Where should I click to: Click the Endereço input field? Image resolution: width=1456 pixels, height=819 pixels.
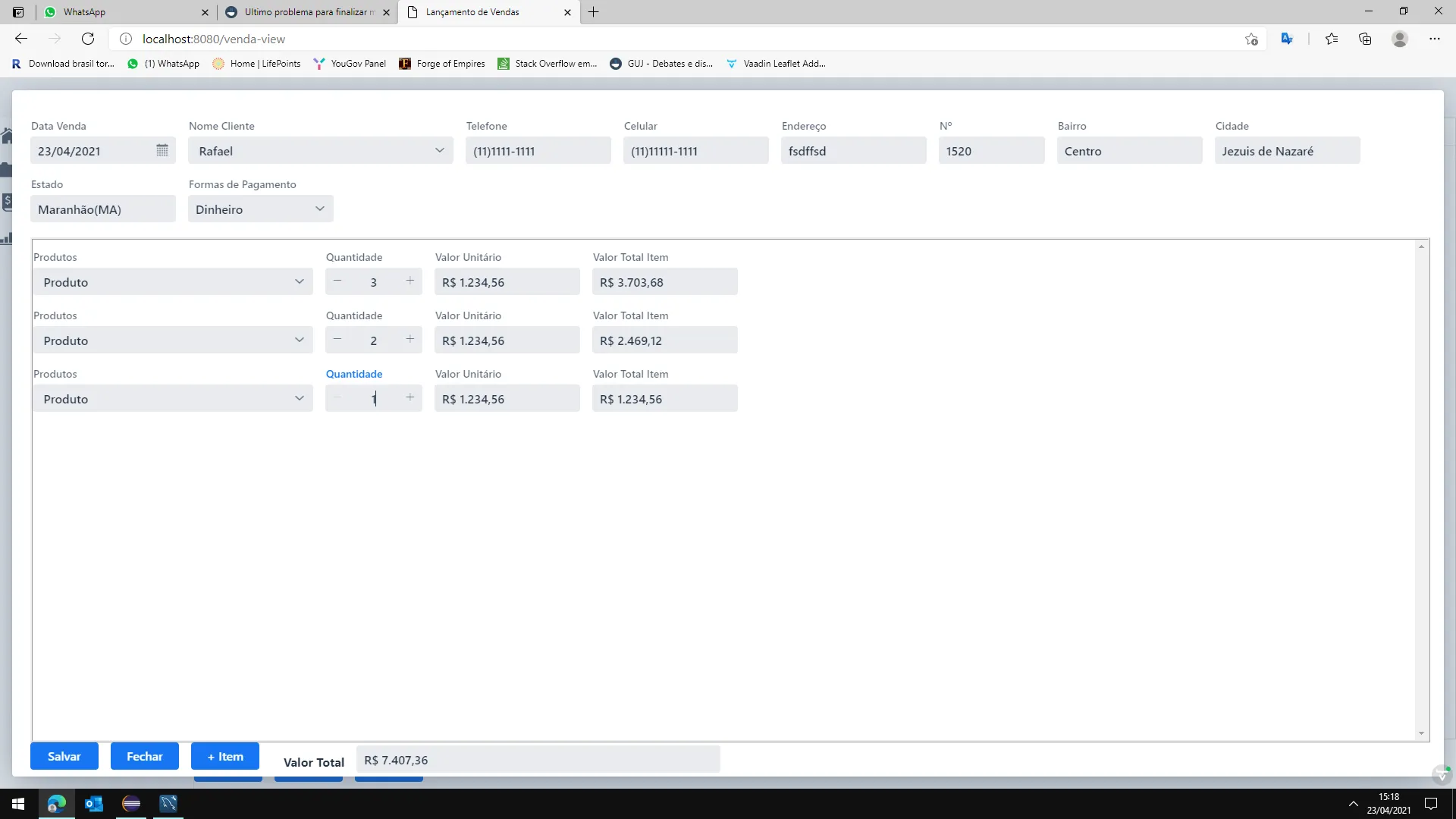[x=853, y=150]
